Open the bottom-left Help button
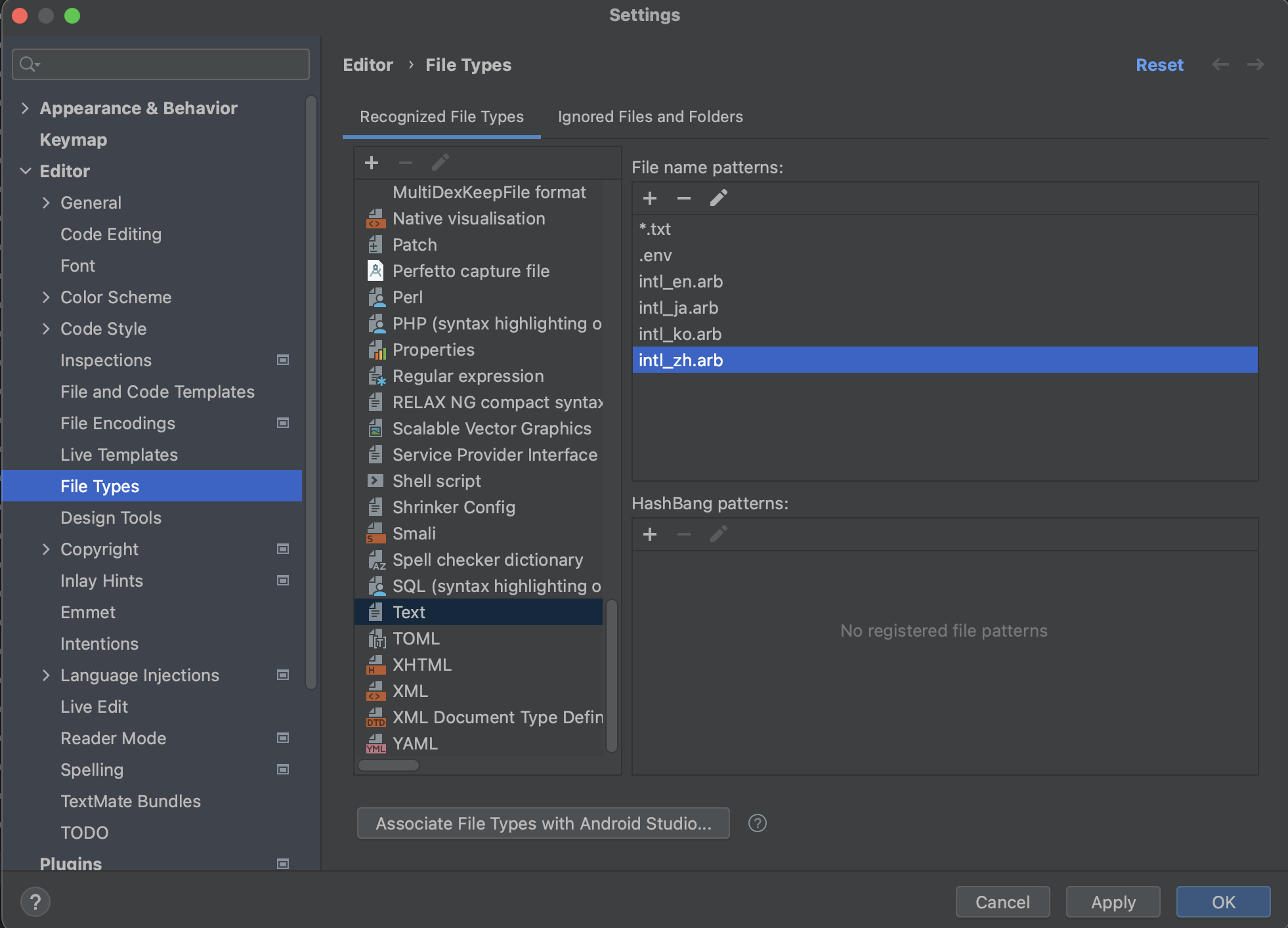1288x928 pixels. pos(35,902)
